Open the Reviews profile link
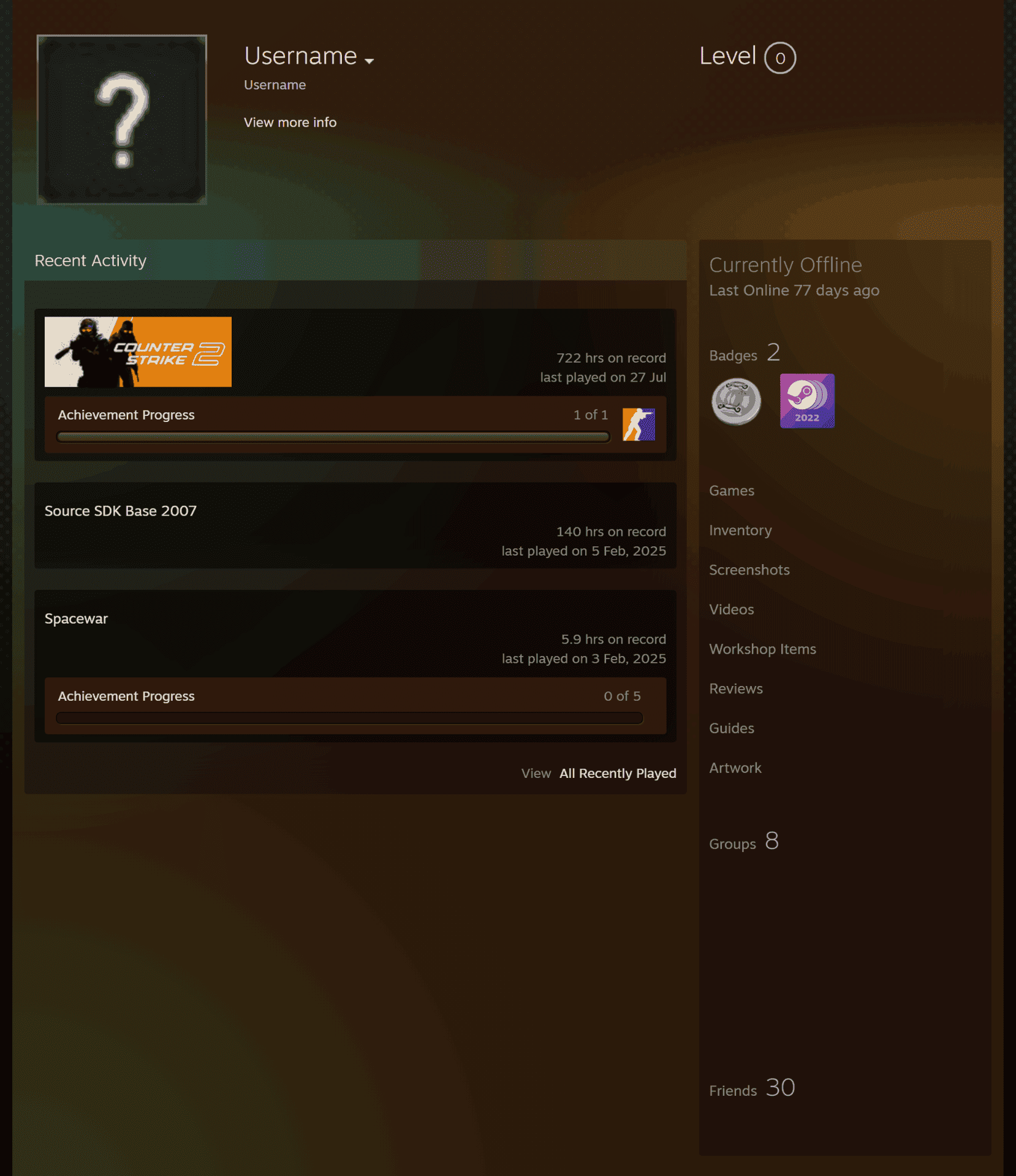 click(x=736, y=688)
